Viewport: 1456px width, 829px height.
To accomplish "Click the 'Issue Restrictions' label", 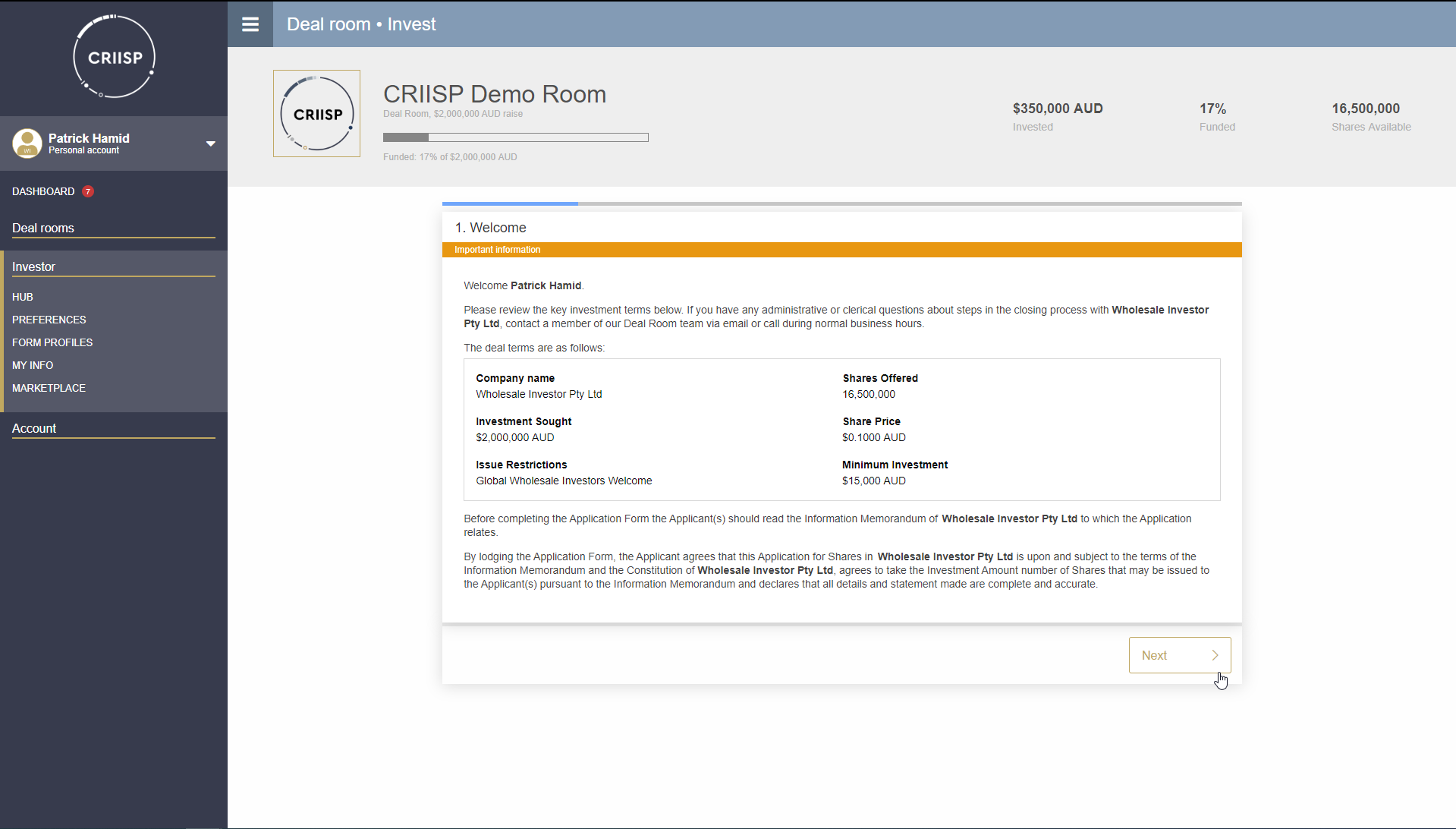I will pos(521,465).
